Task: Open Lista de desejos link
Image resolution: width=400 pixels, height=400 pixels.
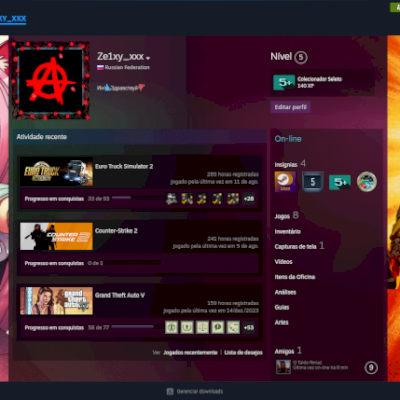Action: pos(243,352)
